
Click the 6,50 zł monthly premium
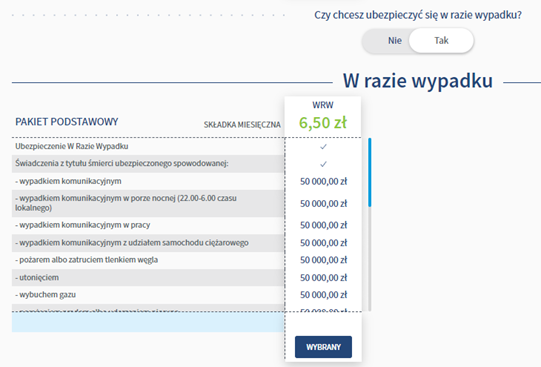pyautogui.click(x=323, y=123)
